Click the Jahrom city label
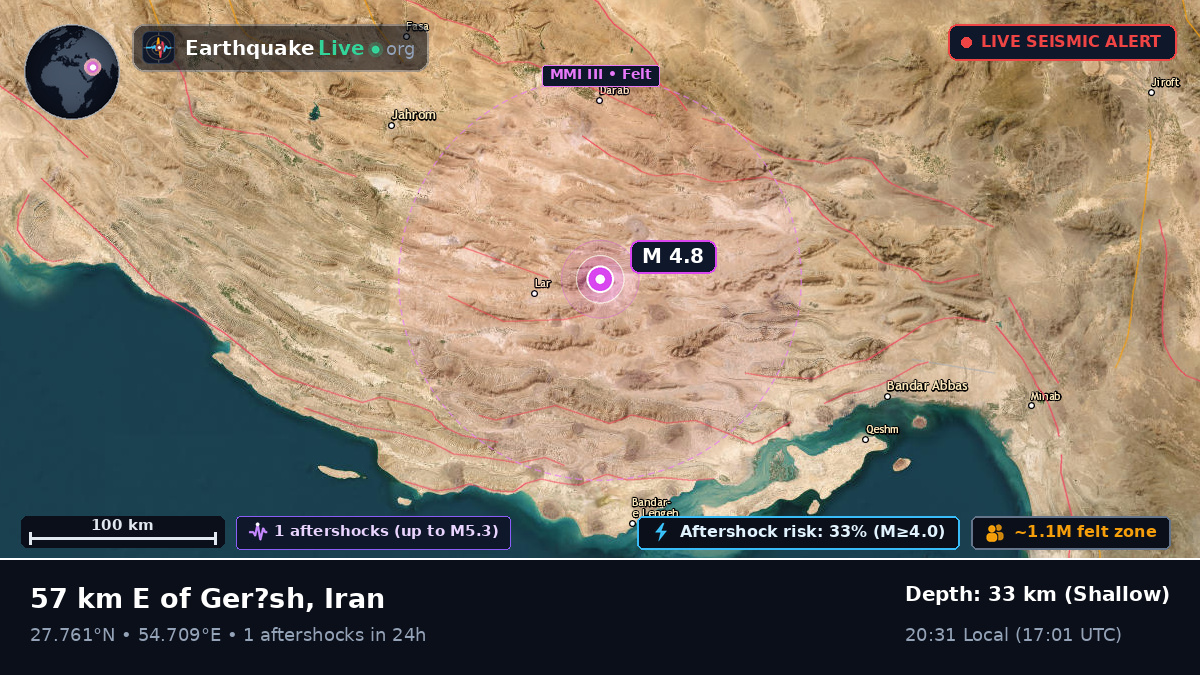1200x675 pixels. pyautogui.click(x=414, y=115)
